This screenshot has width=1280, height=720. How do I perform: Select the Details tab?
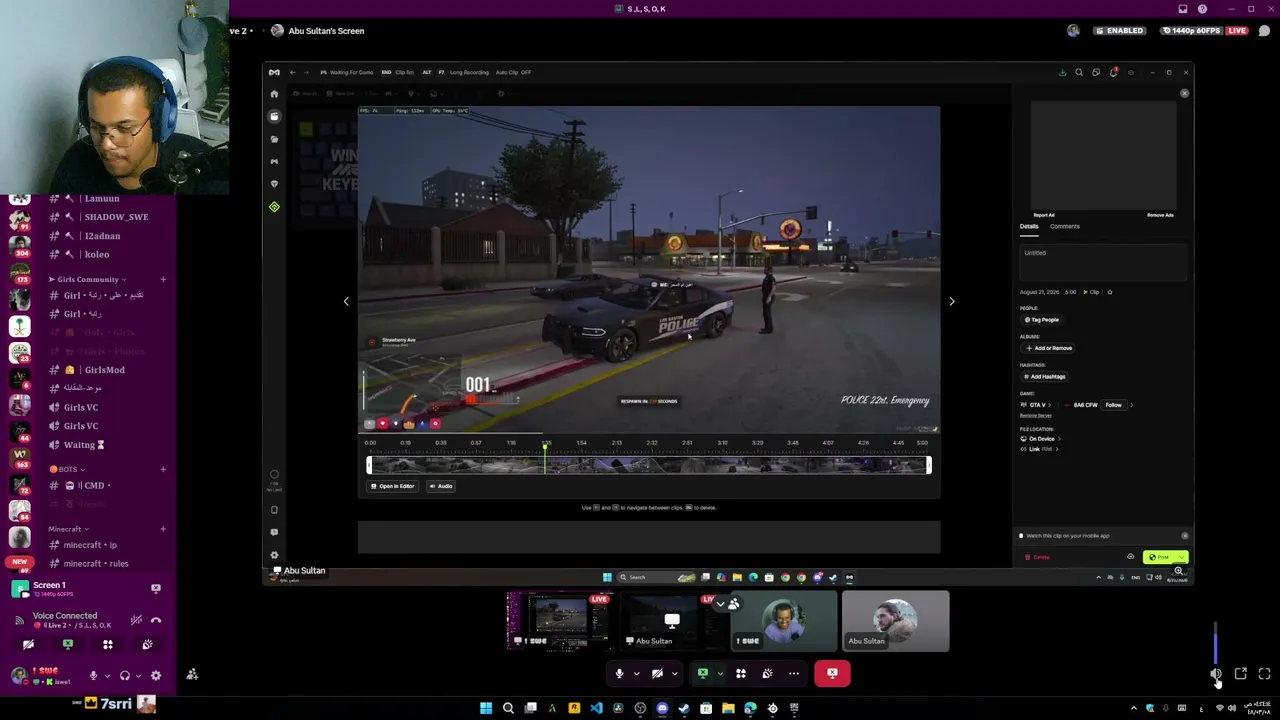tap(1029, 227)
